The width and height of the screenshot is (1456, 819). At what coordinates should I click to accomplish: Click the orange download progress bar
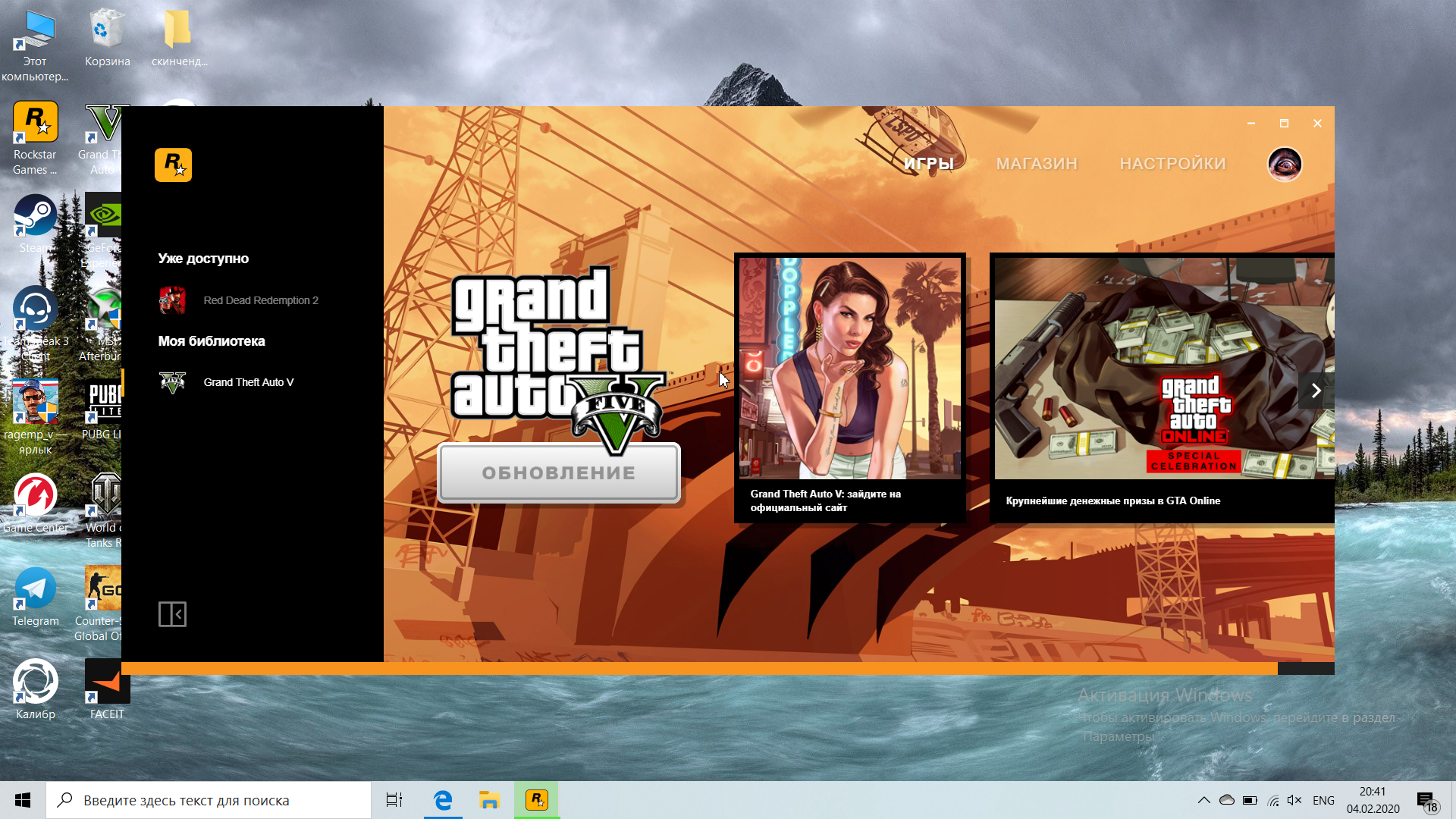pos(699,669)
